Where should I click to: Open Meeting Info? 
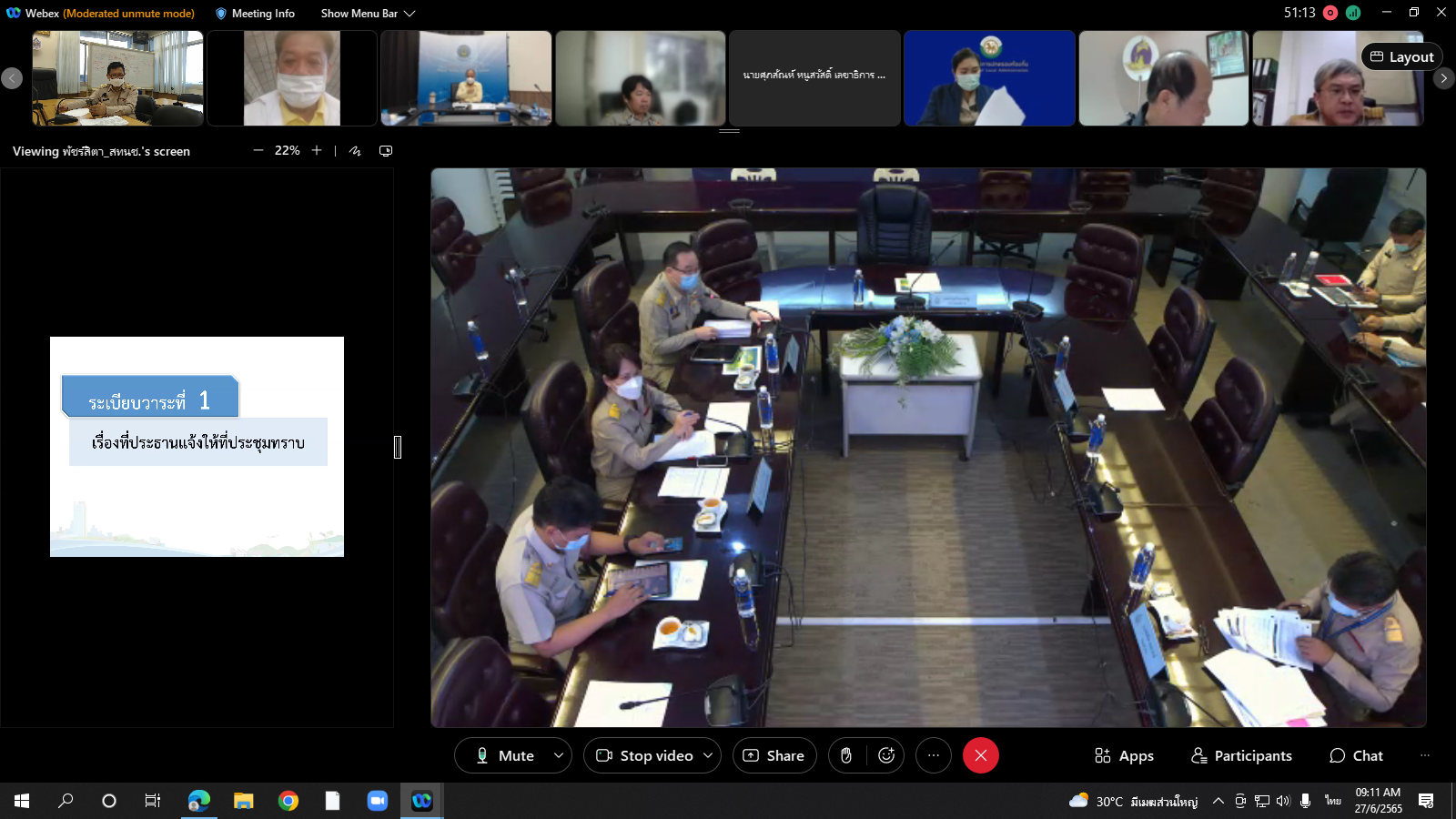click(255, 14)
